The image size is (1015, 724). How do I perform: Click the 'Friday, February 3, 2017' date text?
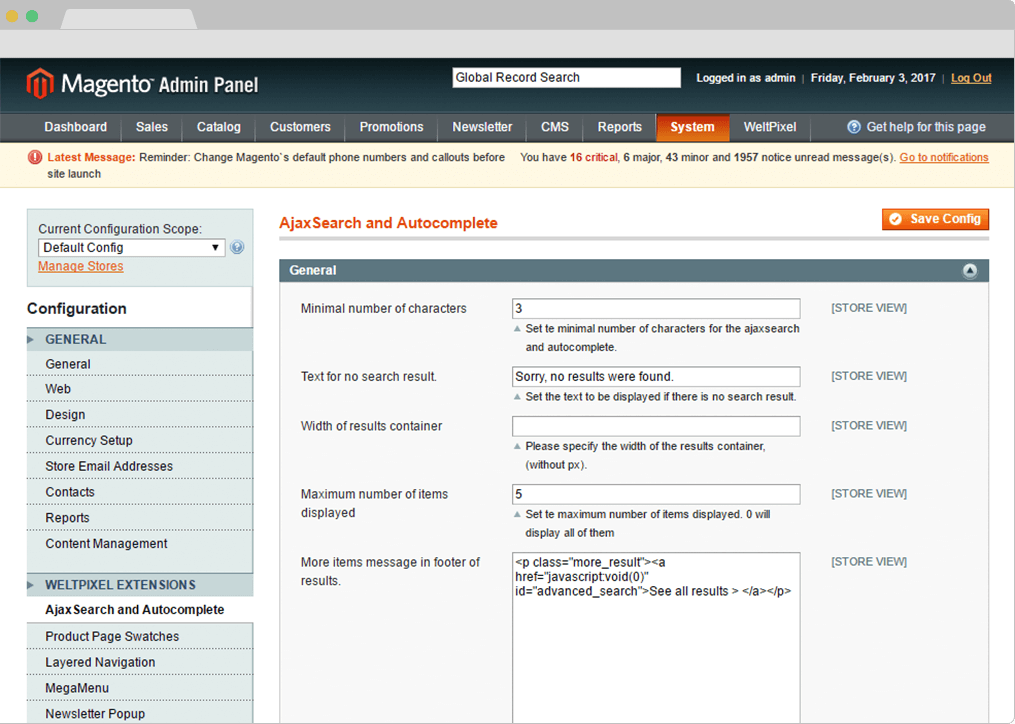pyautogui.click(x=873, y=78)
